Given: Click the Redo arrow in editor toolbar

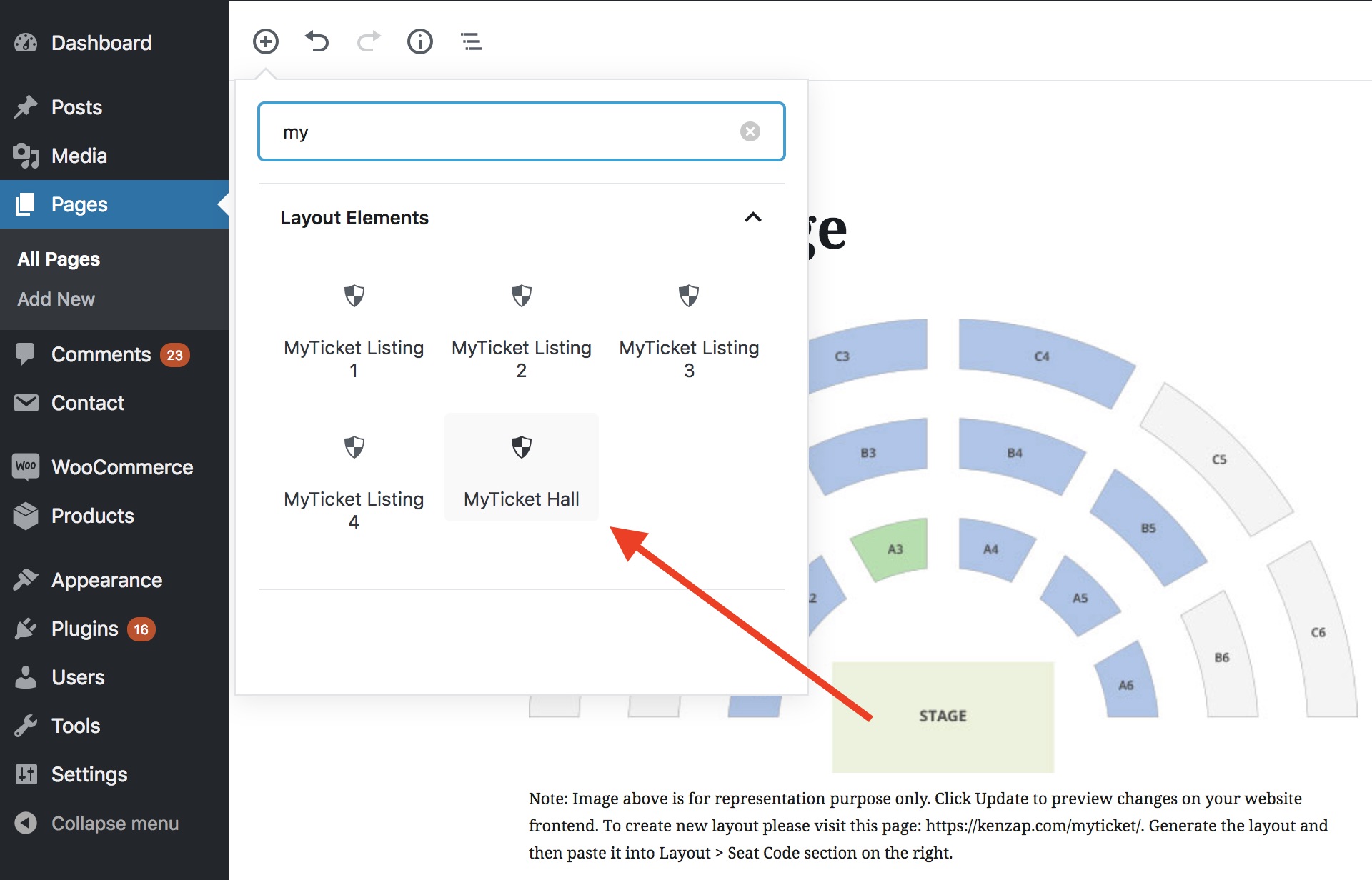Looking at the screenshot, I should coord(368,41).
